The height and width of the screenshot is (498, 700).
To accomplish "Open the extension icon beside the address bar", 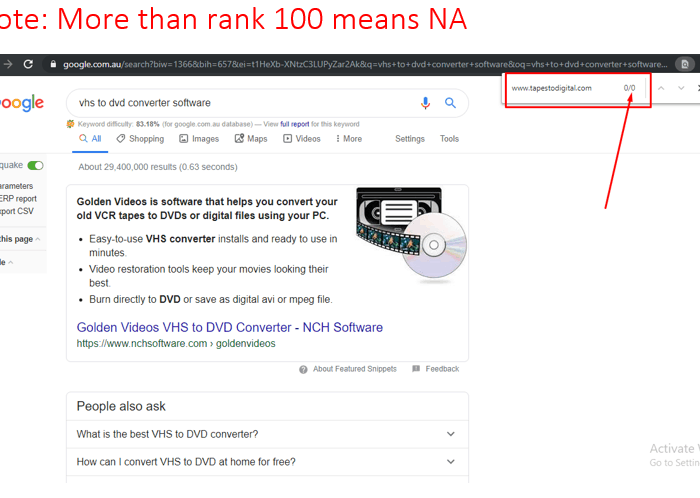I will [x=684, y=64].
